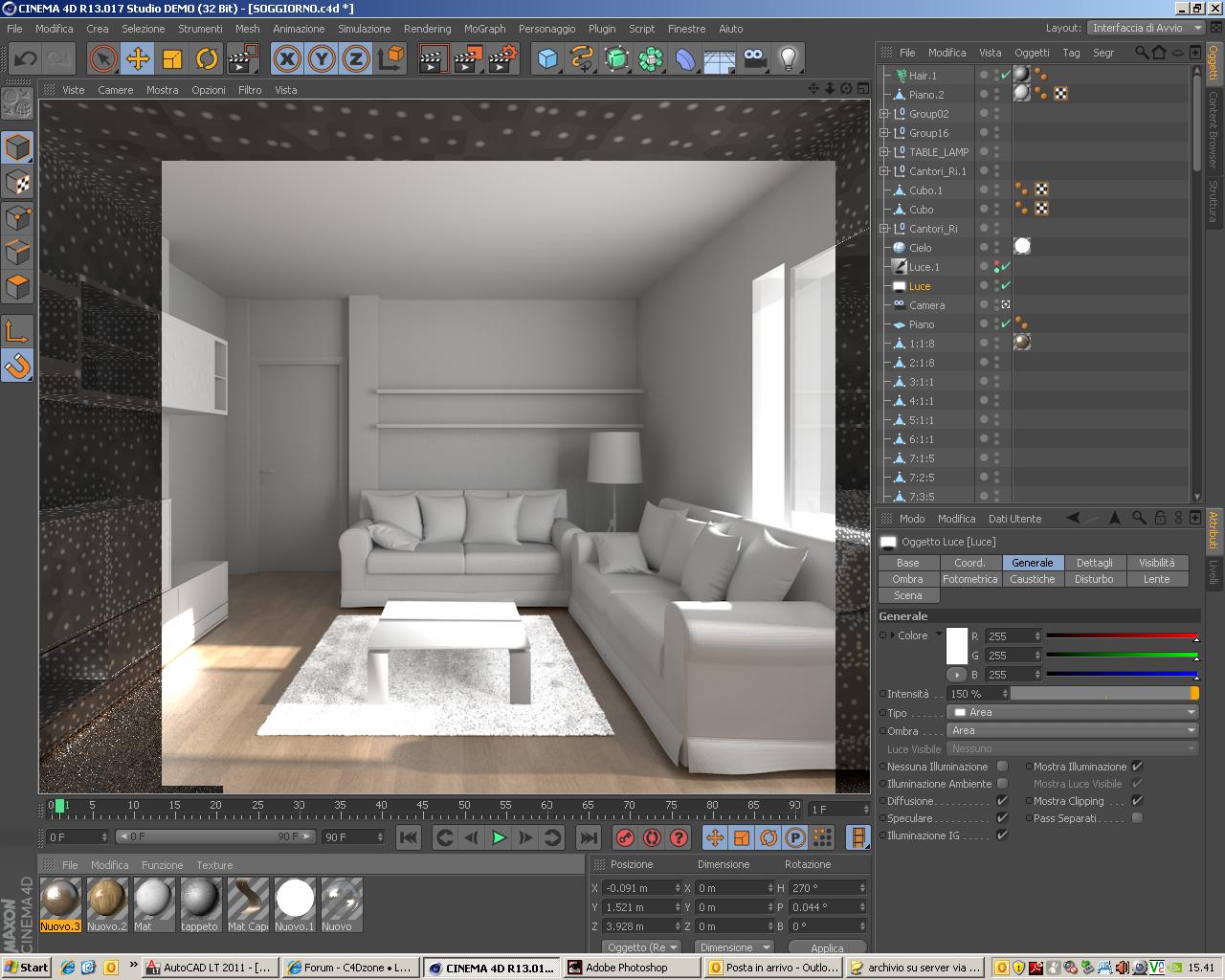Open Edit Render Settings clapperboard icon
Screen dimensions: 1225x980
503,59
